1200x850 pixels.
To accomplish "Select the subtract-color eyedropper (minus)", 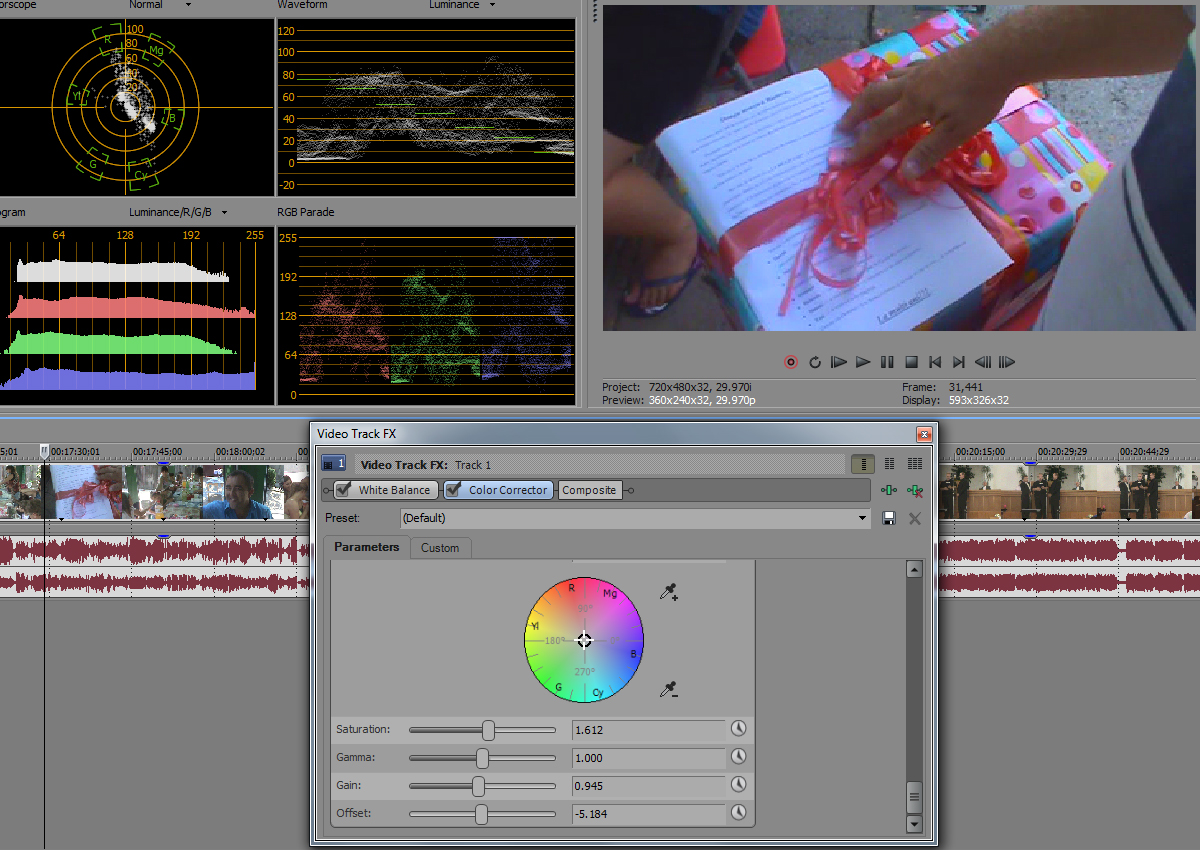I will tap(669, 689).
